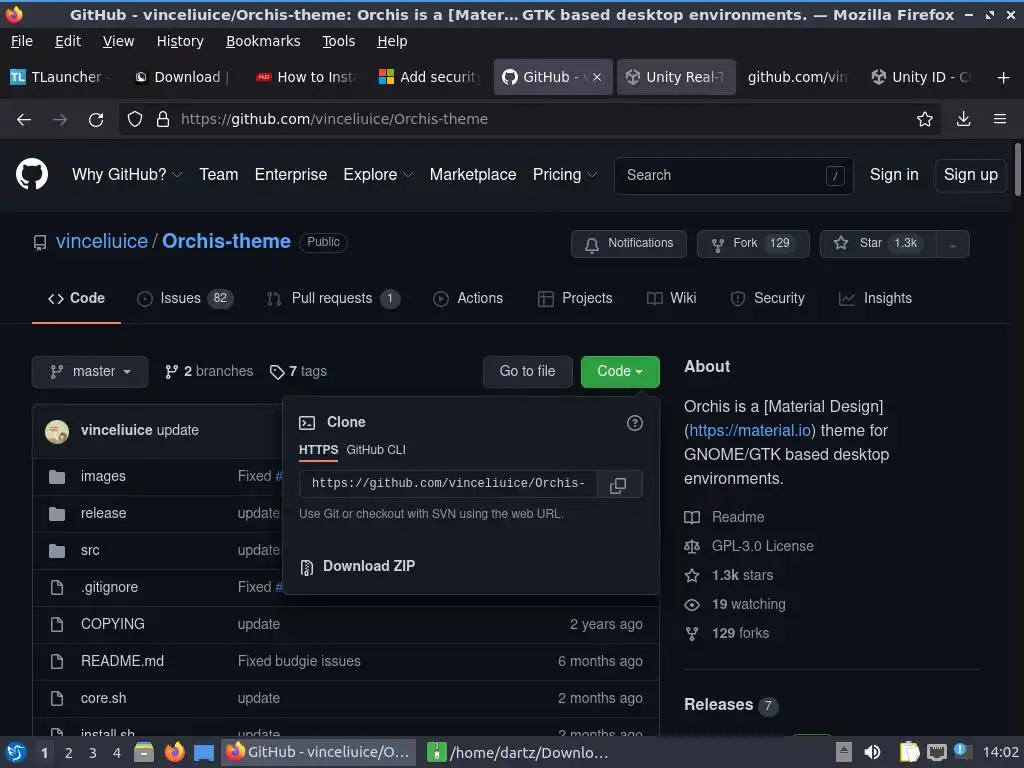Switch to the Pull requests tab
Viewport: 1024px width, 768px height.
(x=333, y=298)
